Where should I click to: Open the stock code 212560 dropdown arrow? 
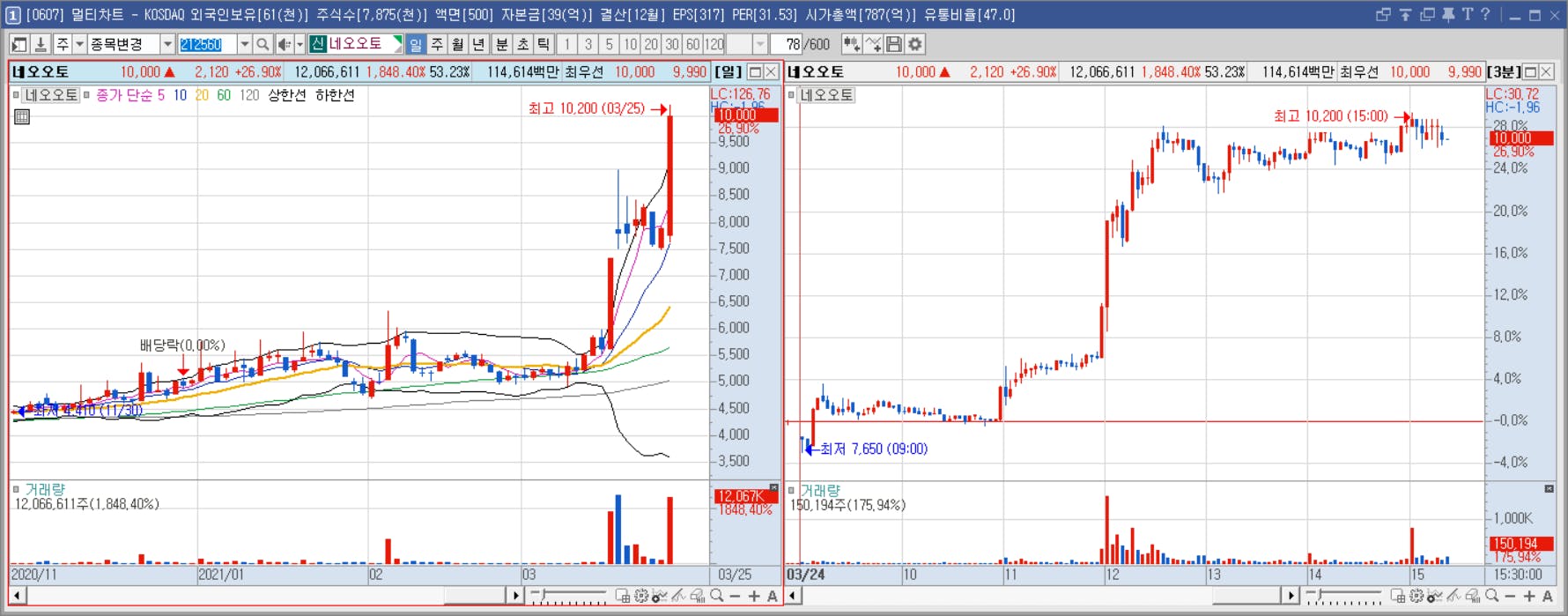(245, 44)
